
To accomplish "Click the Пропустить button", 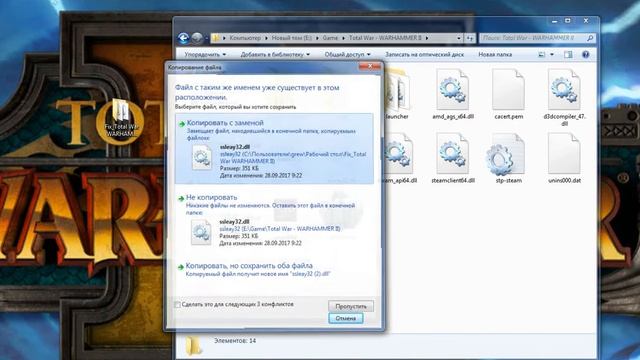I will click(351, 306).
